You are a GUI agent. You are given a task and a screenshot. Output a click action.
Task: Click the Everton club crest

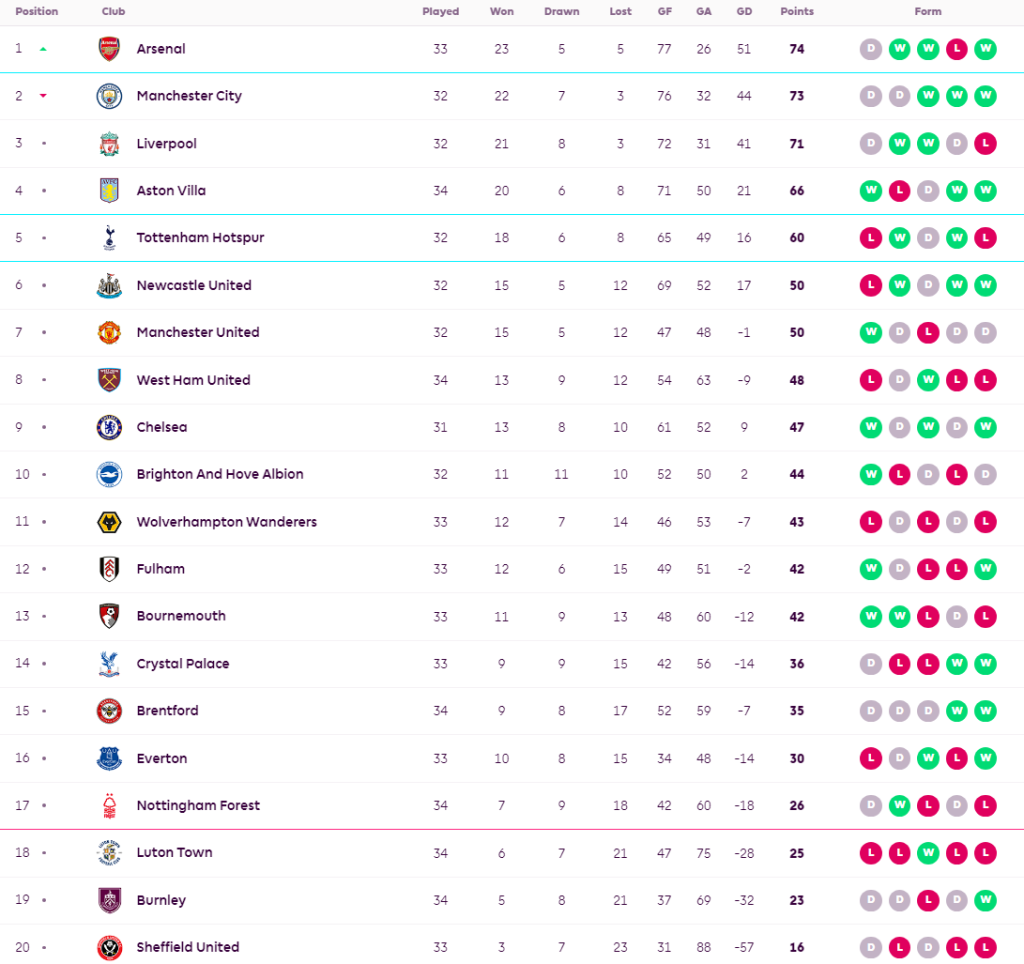(x=109, y=759)
